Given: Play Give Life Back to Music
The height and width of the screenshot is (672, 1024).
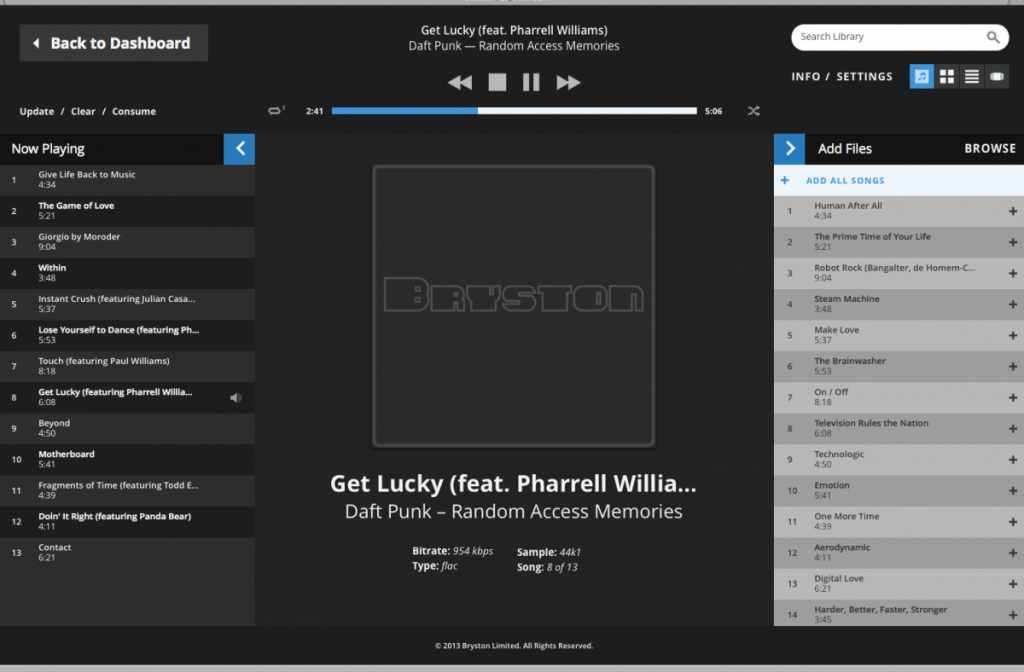Looking at the screenshot, I should pos(127,180).
